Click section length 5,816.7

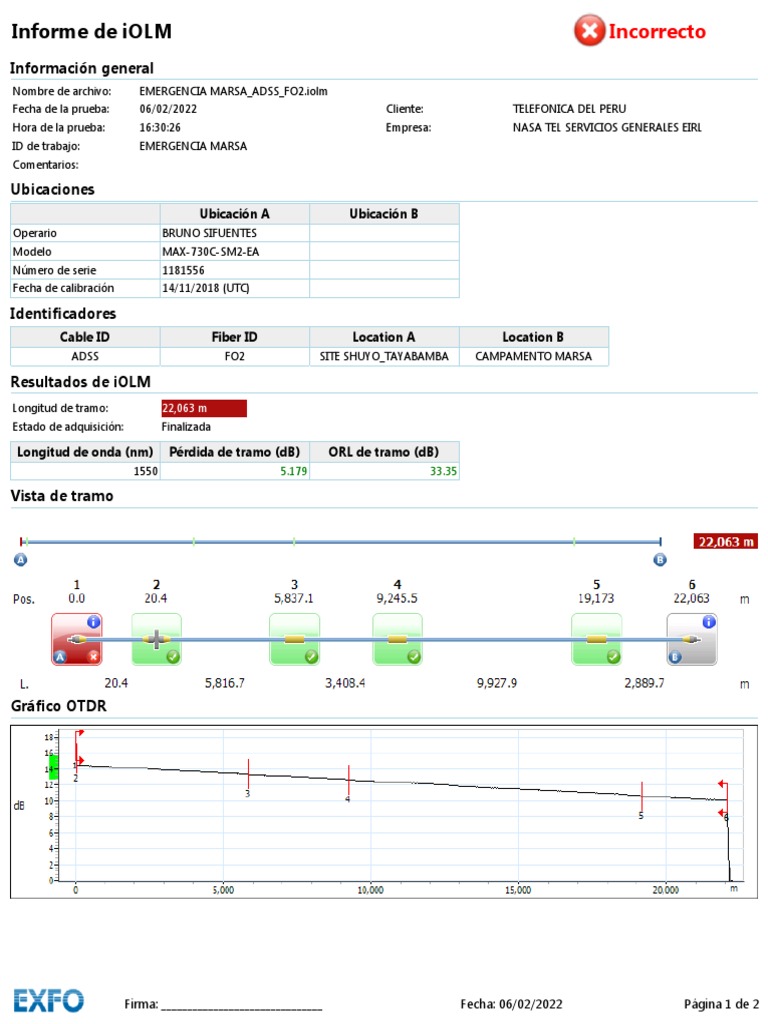coord(225,683)
